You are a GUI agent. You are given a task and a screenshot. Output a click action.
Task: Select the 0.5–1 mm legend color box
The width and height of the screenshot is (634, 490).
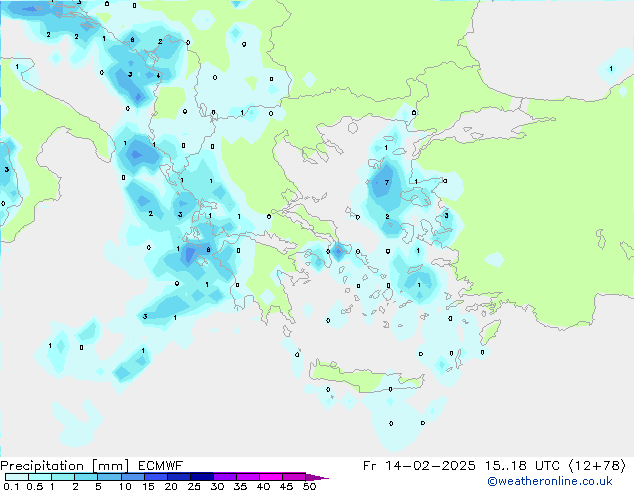40,477
